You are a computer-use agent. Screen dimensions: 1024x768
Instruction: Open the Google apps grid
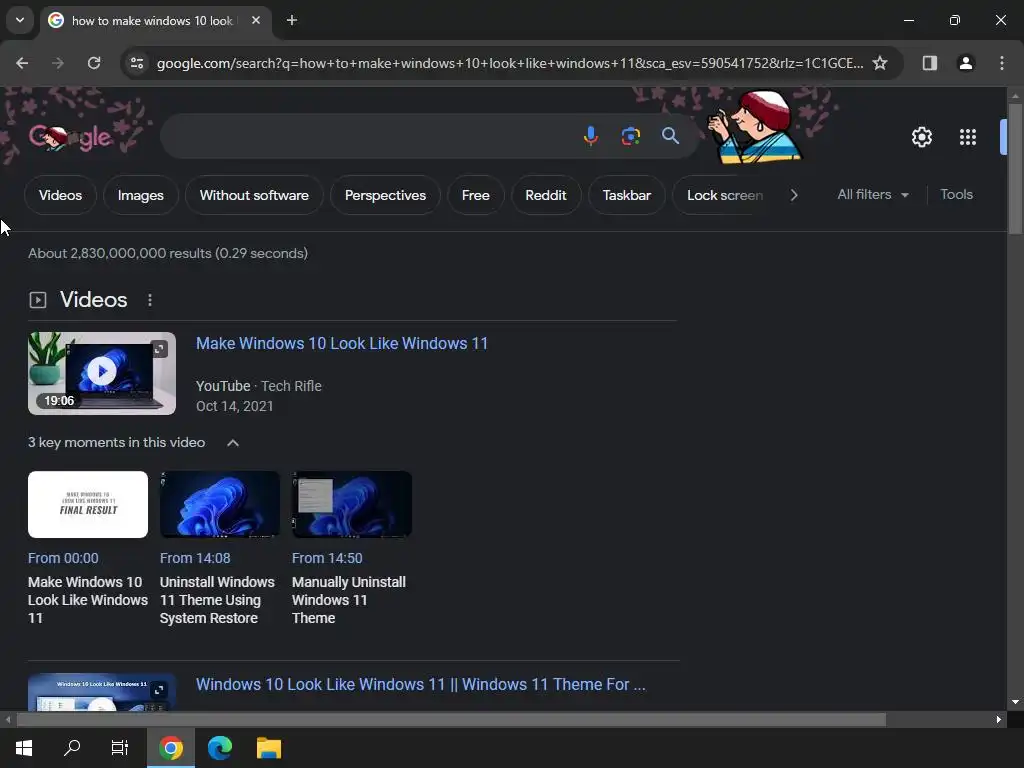click(x=968, y=137)
